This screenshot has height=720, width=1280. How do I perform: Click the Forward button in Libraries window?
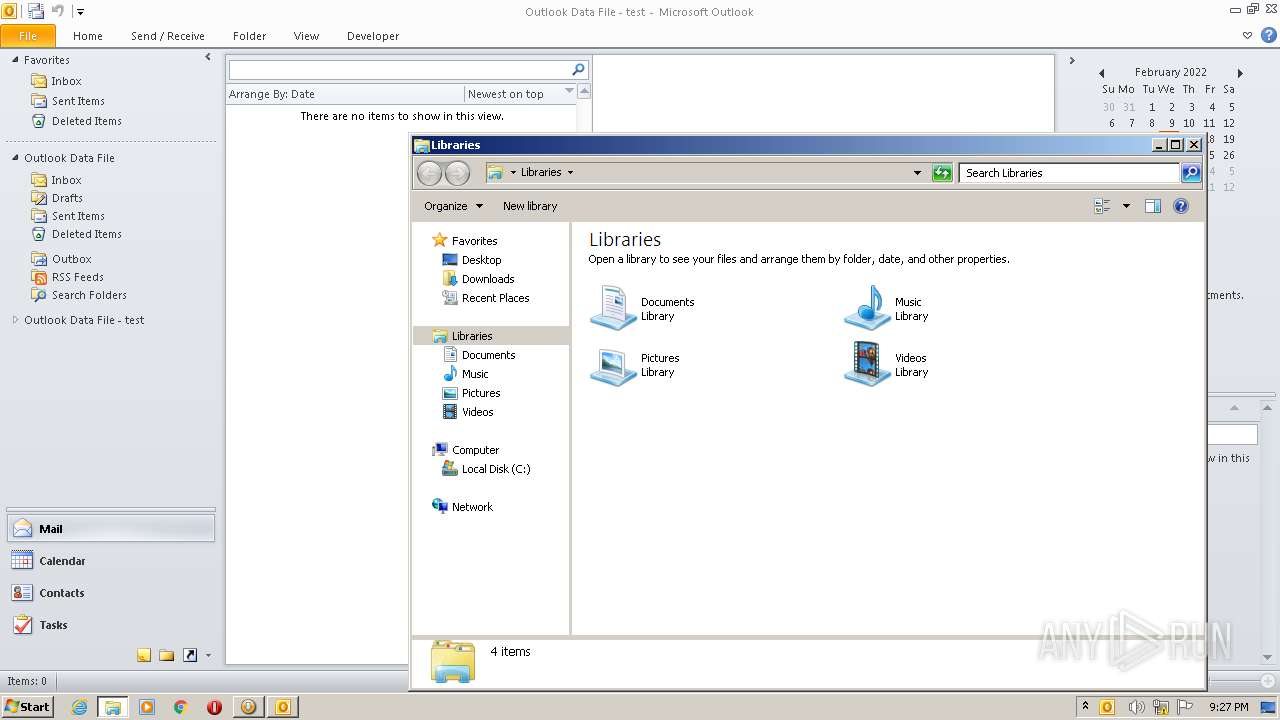[457, 173]
